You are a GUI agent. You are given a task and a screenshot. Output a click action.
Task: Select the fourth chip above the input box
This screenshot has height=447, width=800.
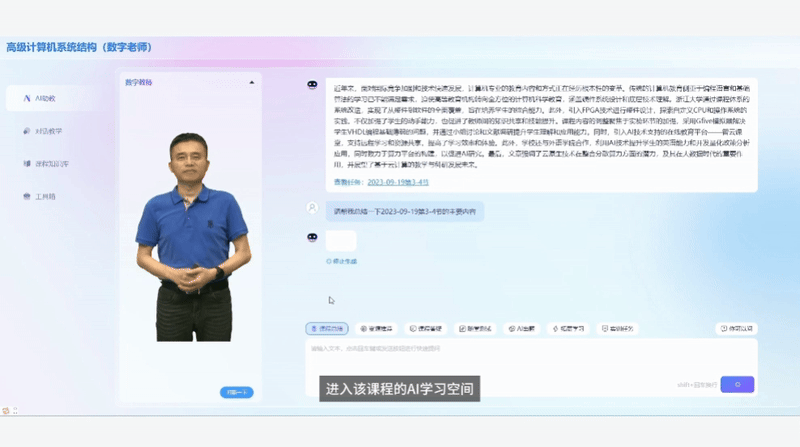click(x=476, y=328)
